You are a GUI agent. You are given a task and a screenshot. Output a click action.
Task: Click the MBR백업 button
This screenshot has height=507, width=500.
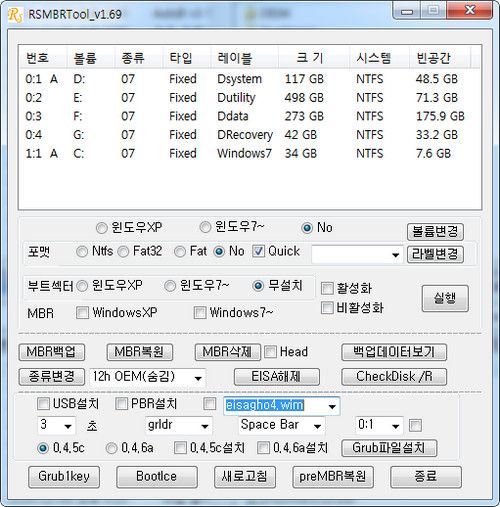click(52, 352)
